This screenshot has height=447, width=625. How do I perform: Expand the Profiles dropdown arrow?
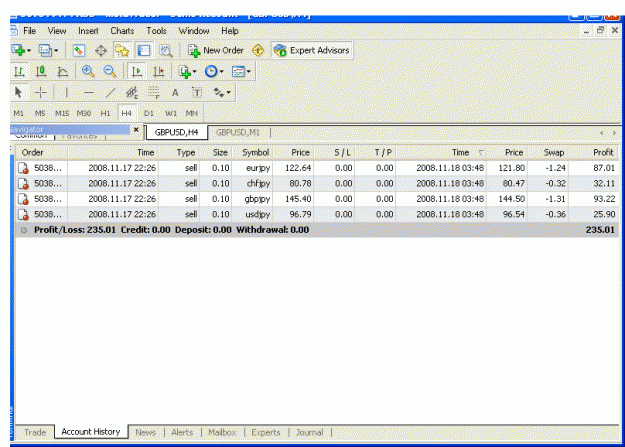coord(56,51)
